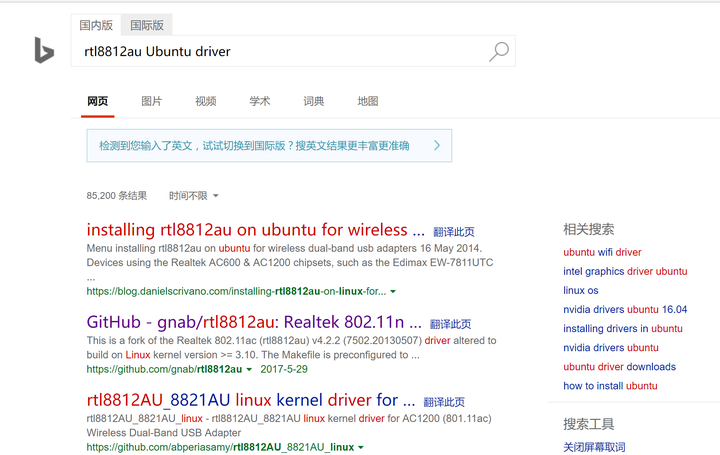The height and width of the screenshot is (455, 720).
Task: Open the 地图 results tab
Action: (x=368, y=101)
